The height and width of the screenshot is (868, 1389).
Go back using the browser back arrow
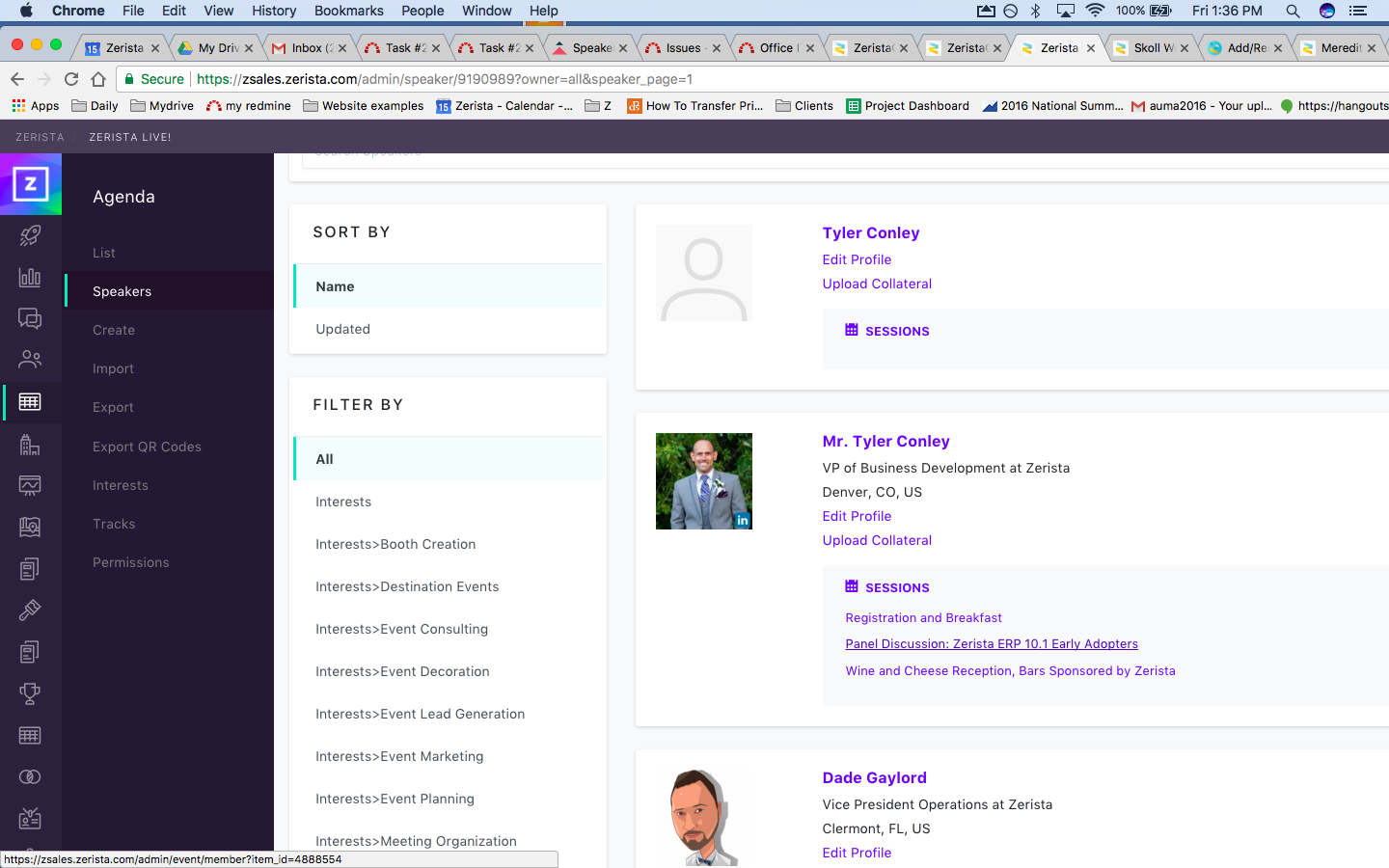click(x=17, y=79)
